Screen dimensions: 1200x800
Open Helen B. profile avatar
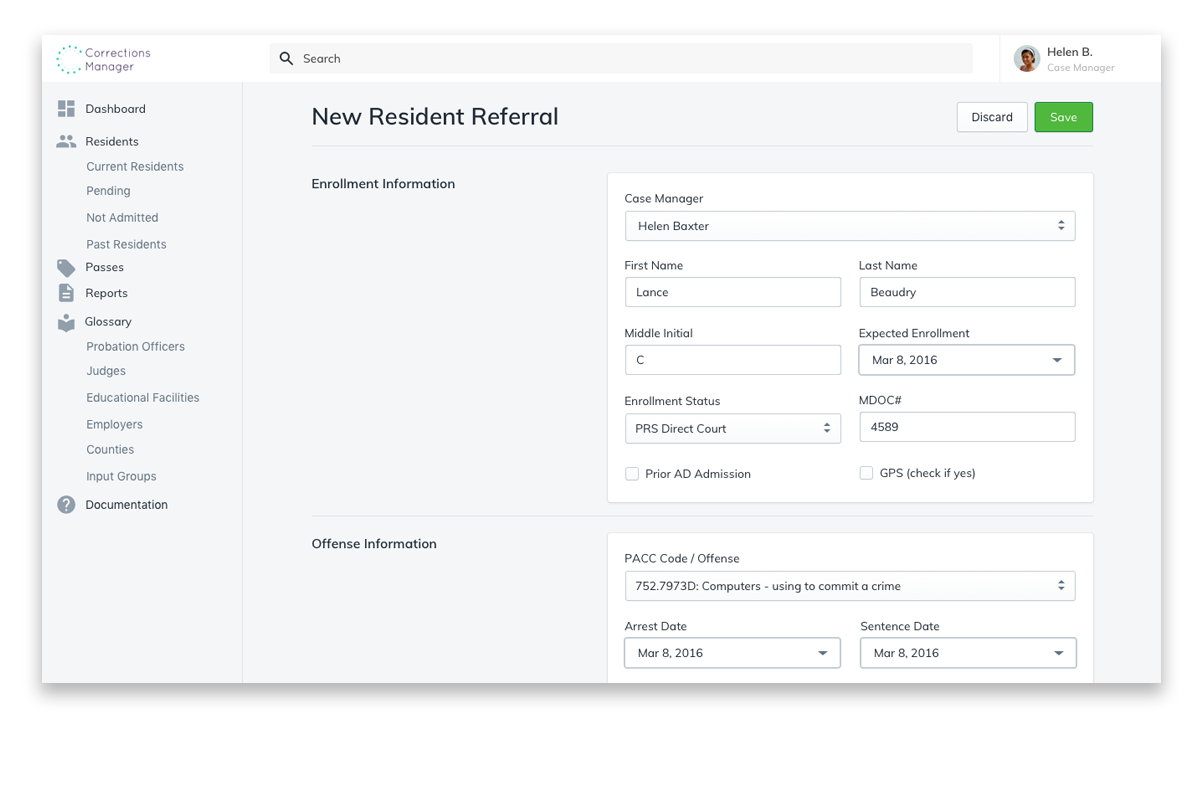tap(1027, 59)
